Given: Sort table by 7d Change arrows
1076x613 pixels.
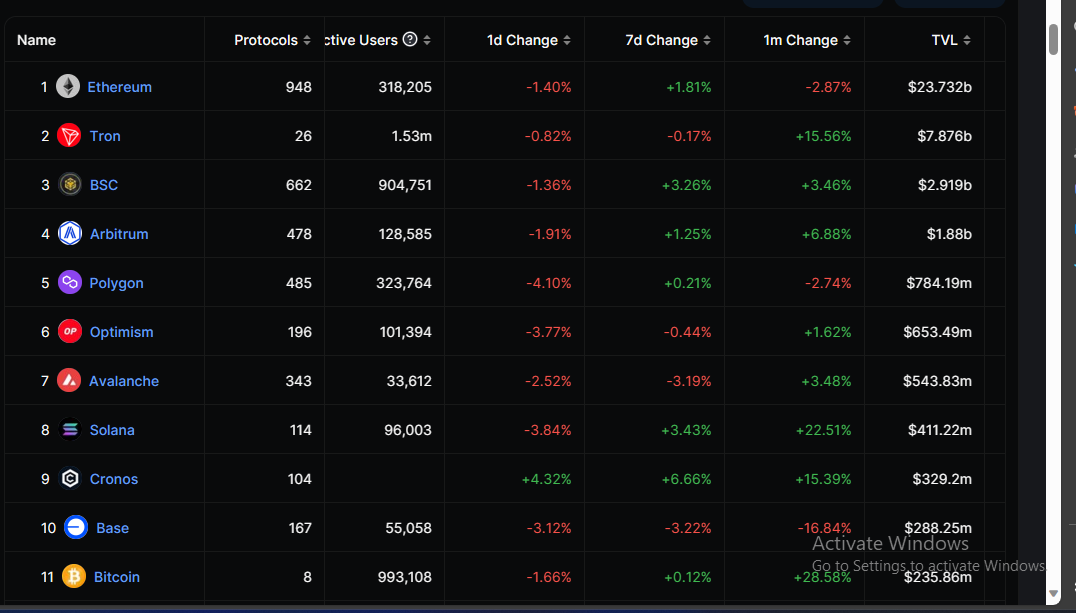Looking at the screenshot, I should click(x=707, y=41).
